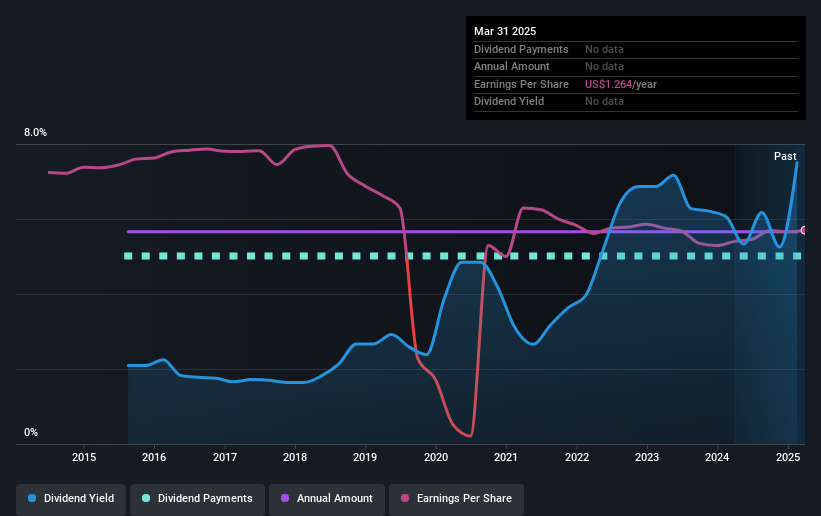Click the earnings data point marker at chart's right edge

[804, 230]
